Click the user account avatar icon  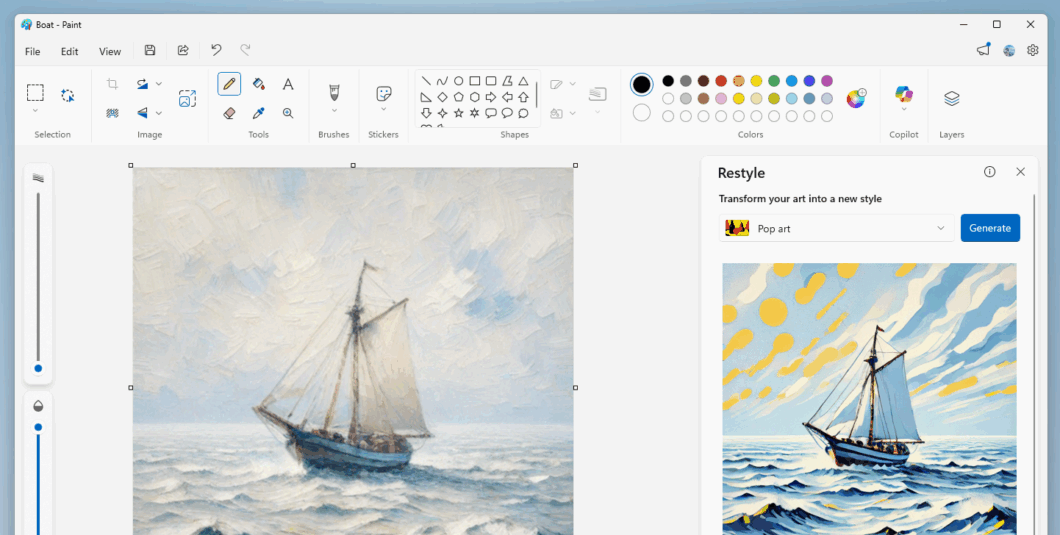tap(1009, 51)
